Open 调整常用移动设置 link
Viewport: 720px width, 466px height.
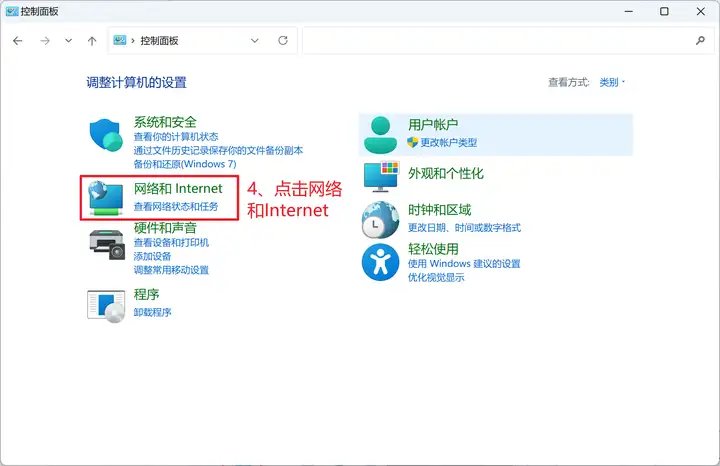click(x=171, y=270)
